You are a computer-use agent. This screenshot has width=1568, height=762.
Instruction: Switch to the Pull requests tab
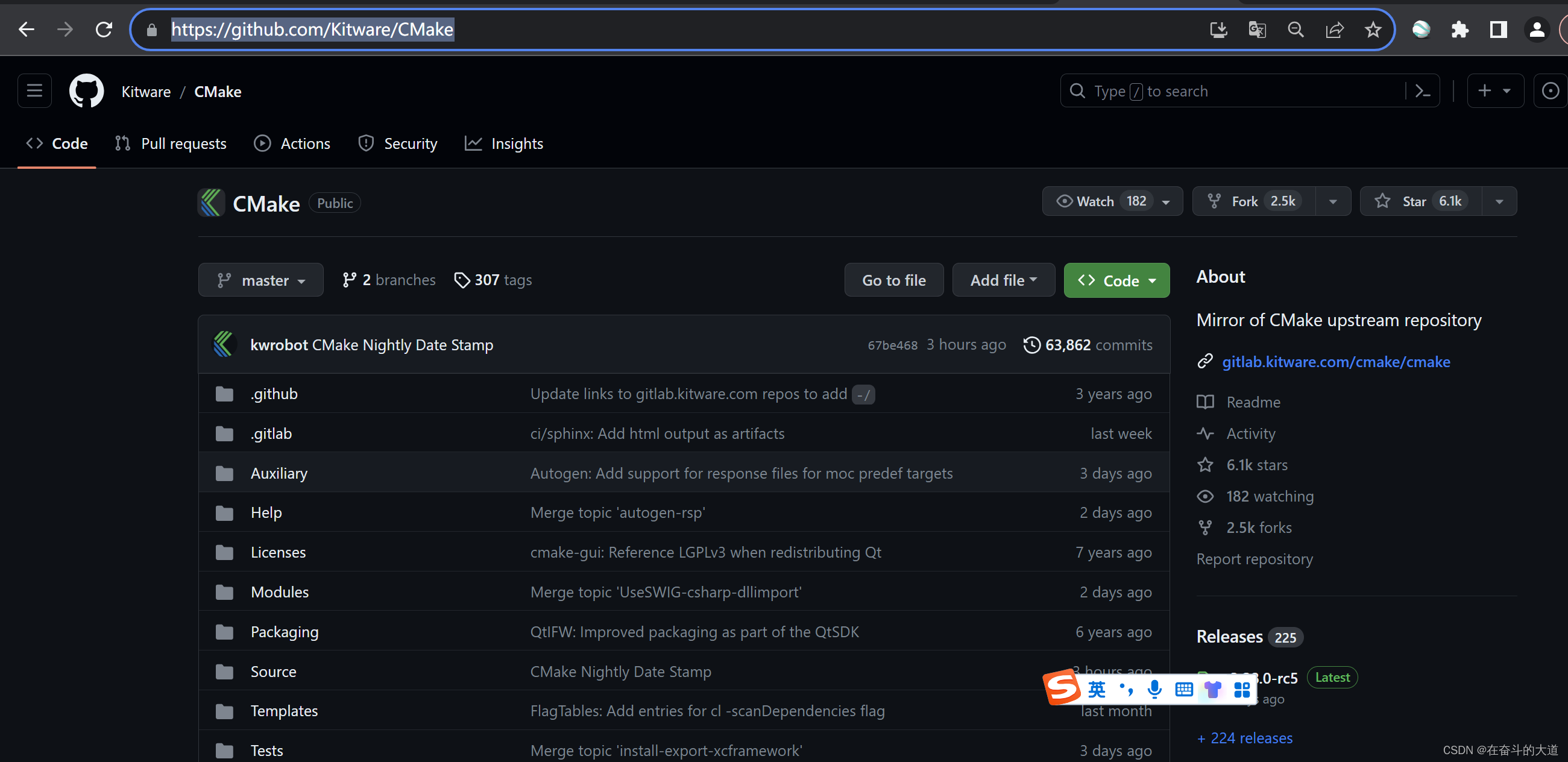[x=171, y=143]
